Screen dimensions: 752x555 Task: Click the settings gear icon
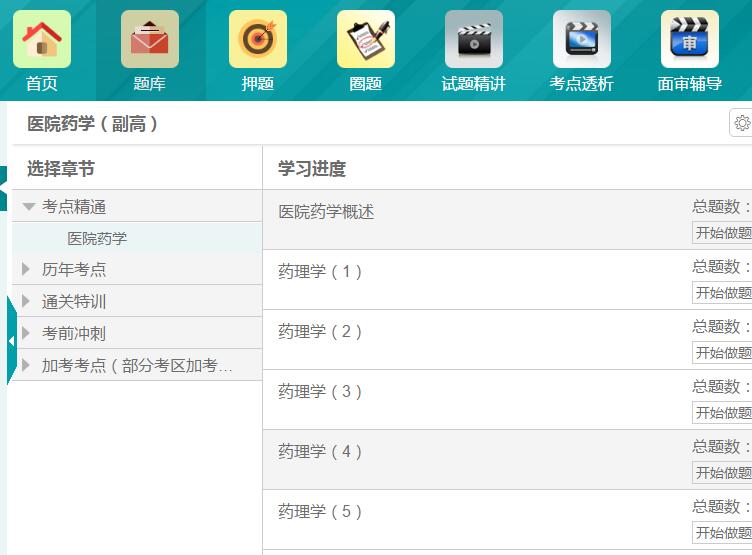[x=741, y=123]
